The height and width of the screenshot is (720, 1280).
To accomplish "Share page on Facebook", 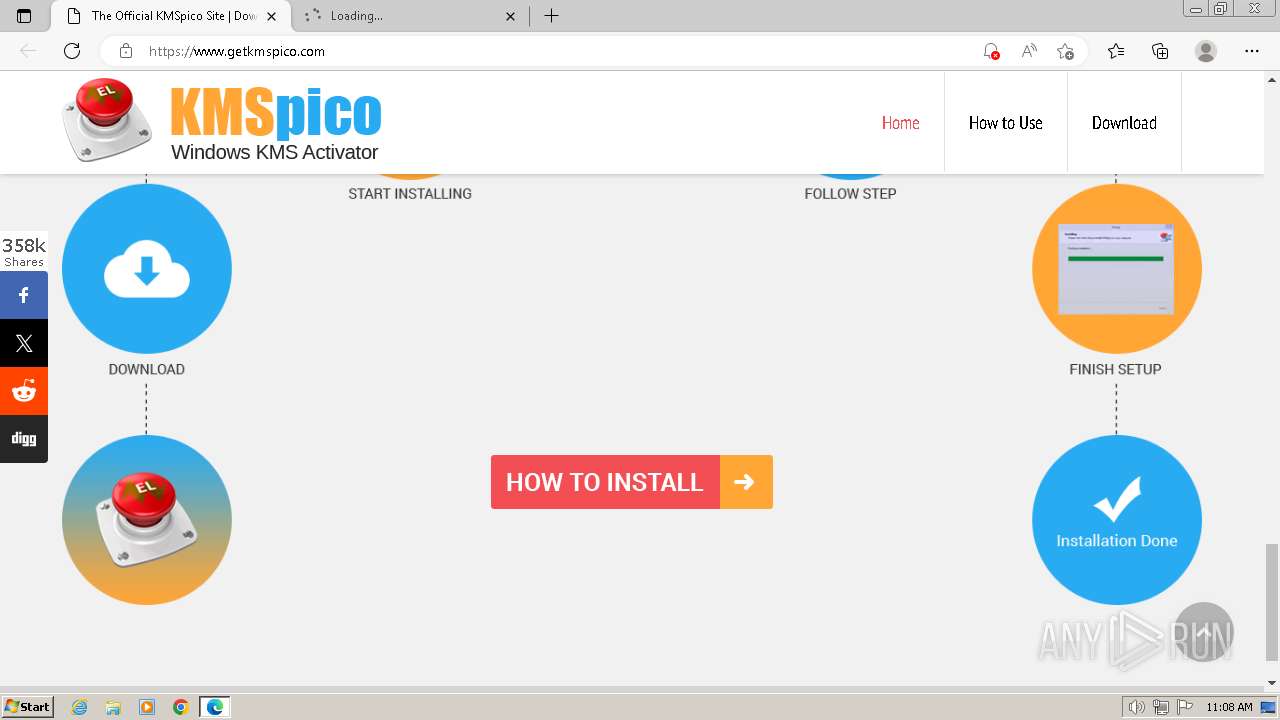I will coord(24,295).
